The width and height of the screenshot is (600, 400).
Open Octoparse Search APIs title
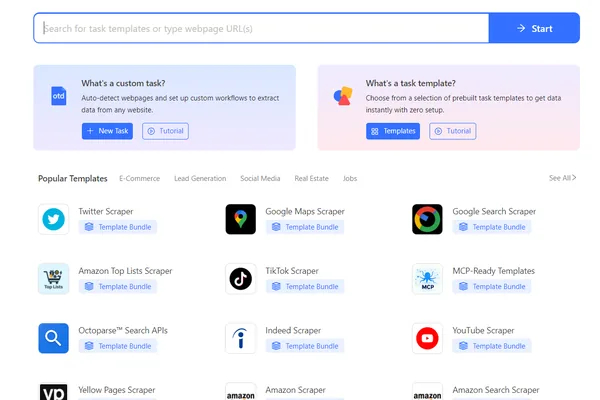(x=123, y=330)
